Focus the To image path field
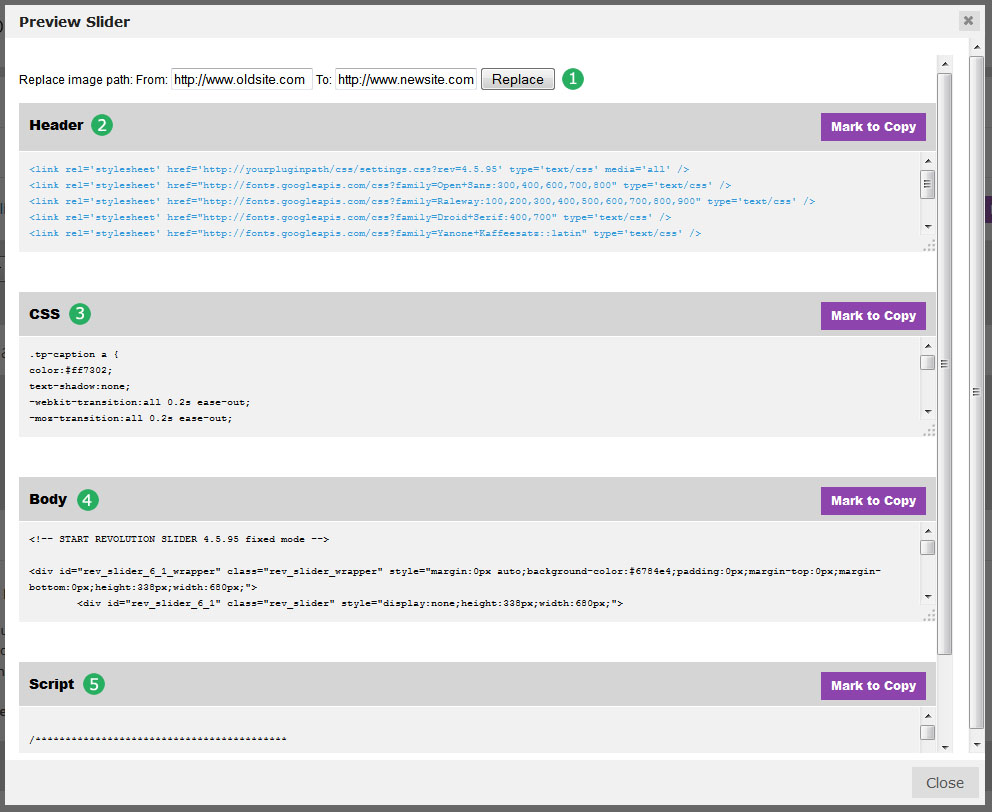Screen dimensions: 992x812 click(x=405, y=79)
